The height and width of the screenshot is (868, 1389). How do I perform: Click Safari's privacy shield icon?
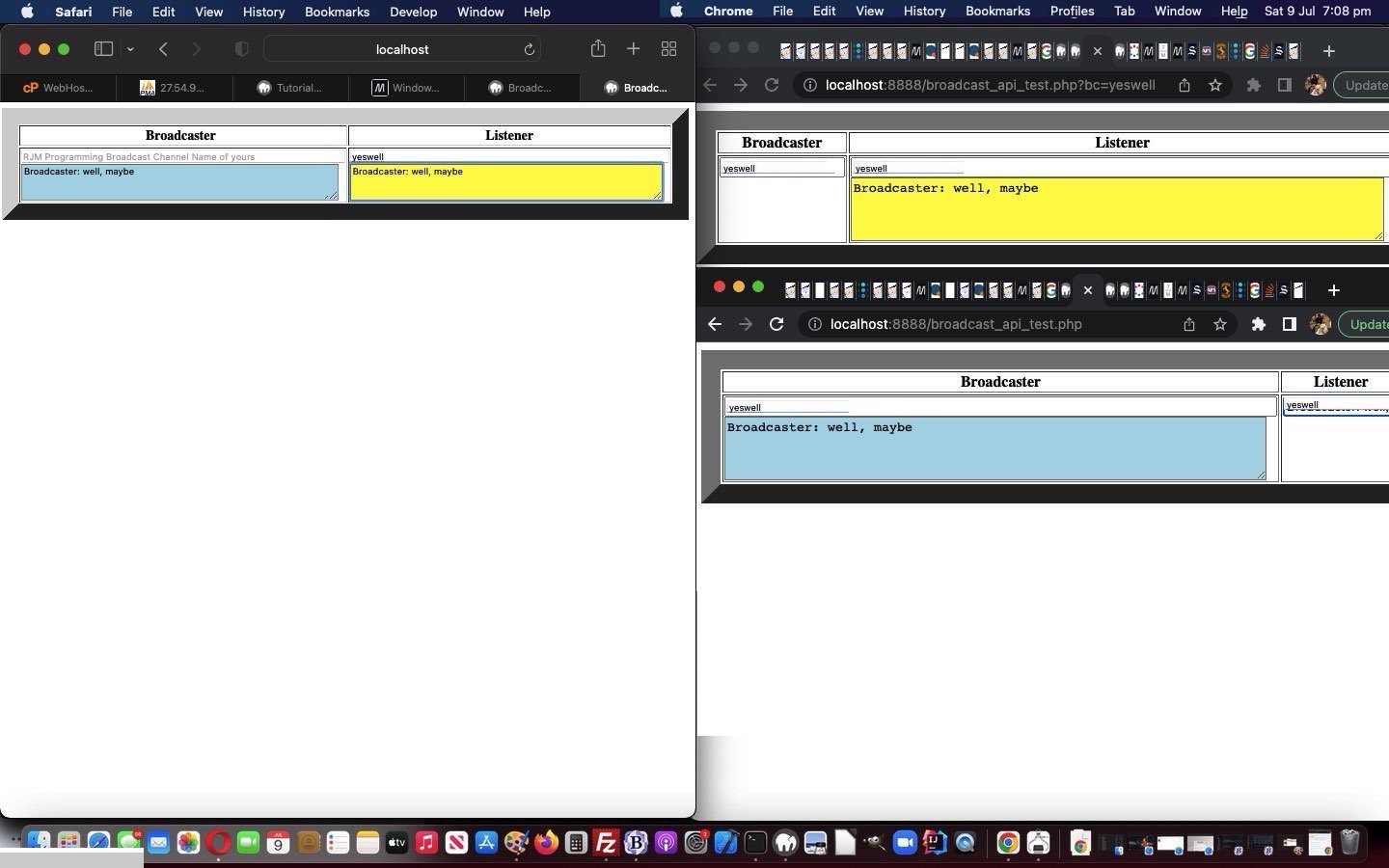pyautogui.click(x=241, y=49)
